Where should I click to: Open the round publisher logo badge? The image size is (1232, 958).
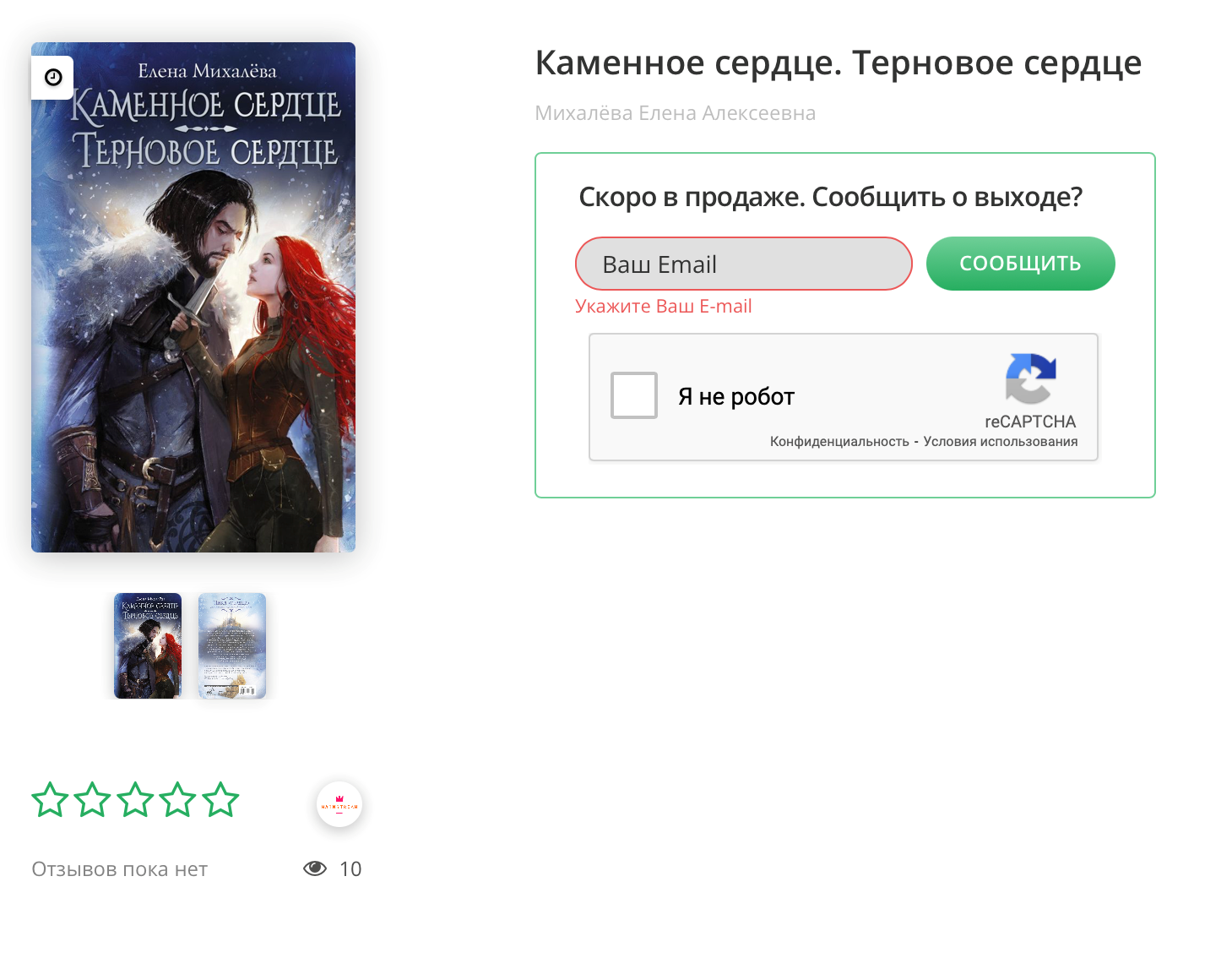[339, 804]
